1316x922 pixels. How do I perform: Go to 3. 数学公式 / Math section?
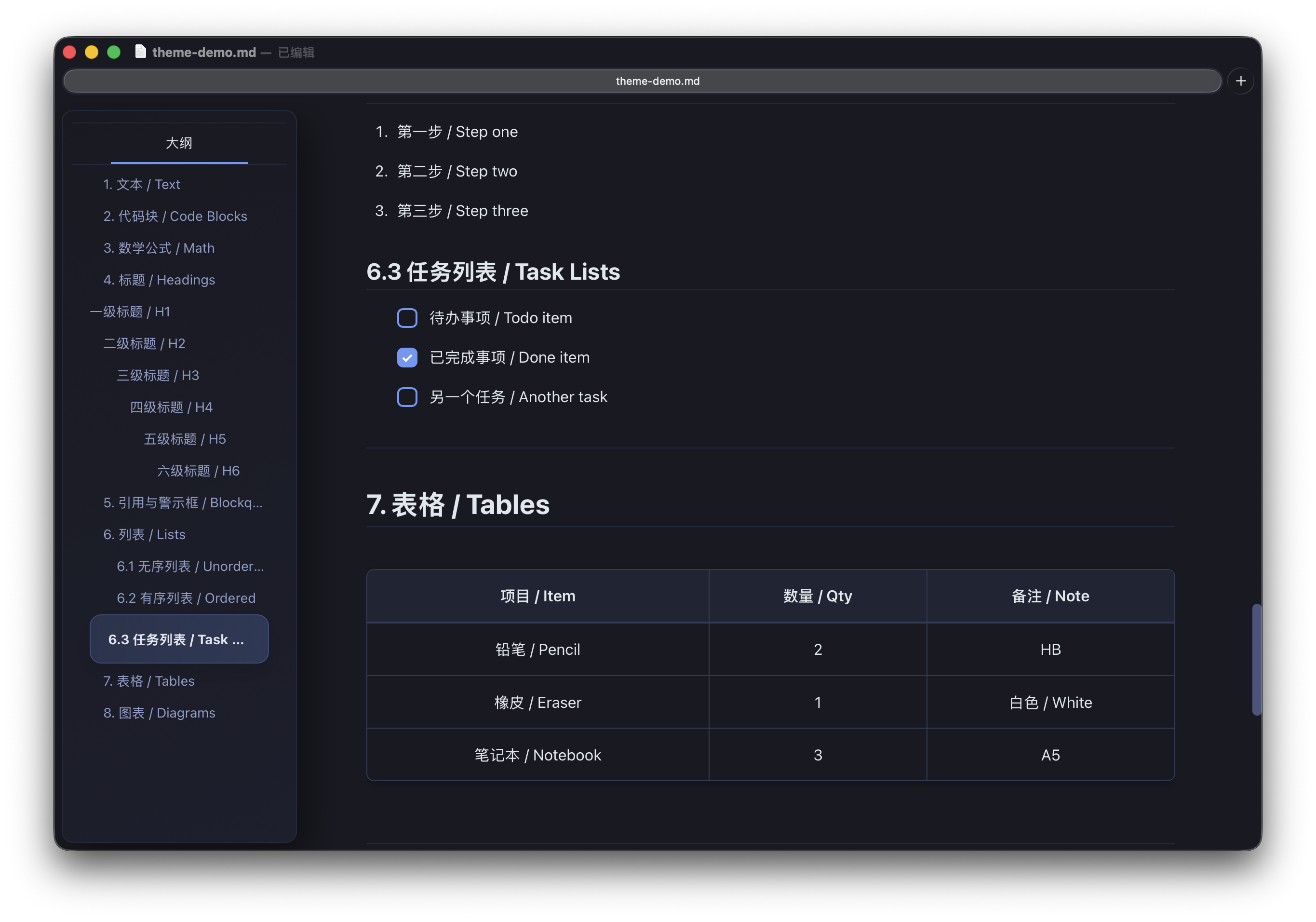[x=159, y=248]
